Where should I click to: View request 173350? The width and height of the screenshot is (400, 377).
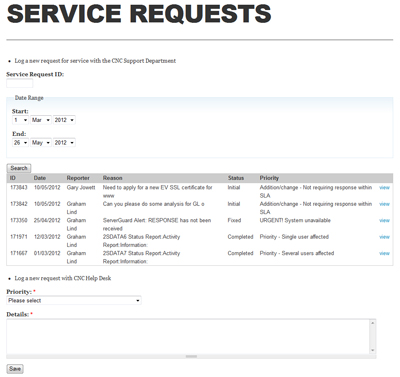(384, 221)
